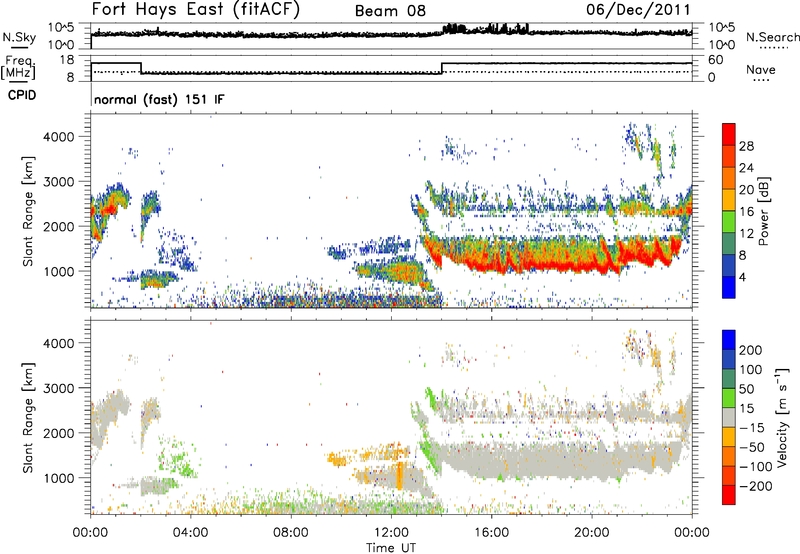
Task: Click the "Power [dB]" colorbar label
Action: coord(763,211)
